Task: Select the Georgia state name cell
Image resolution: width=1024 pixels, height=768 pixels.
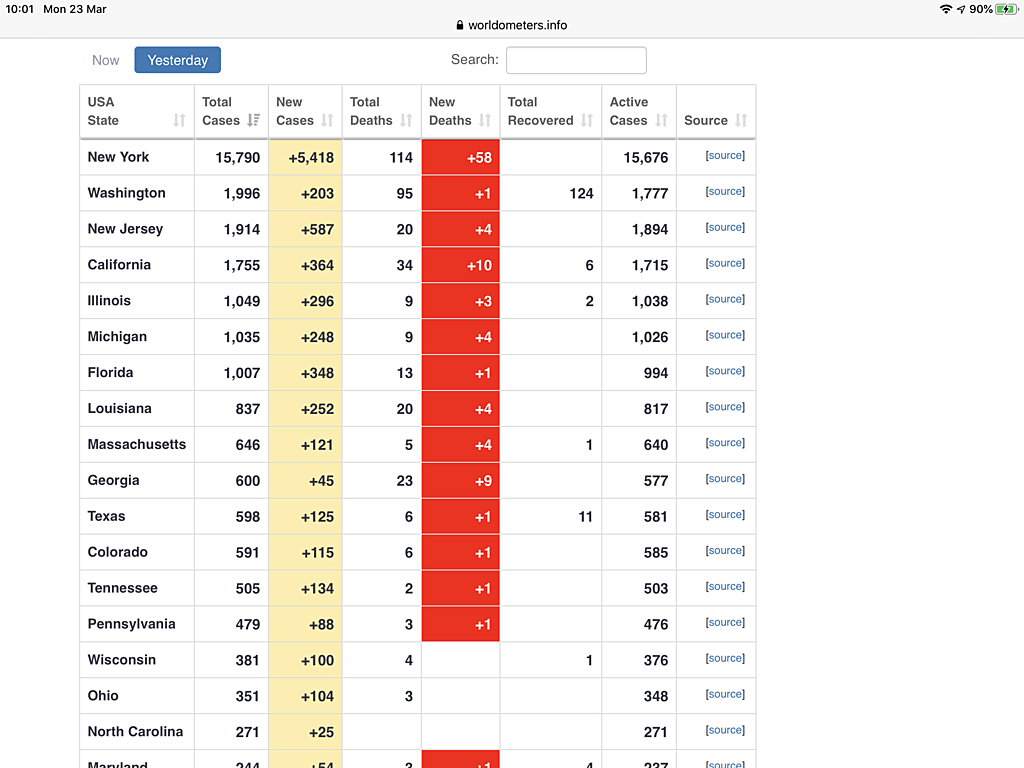Action: [x=137, y=480]
